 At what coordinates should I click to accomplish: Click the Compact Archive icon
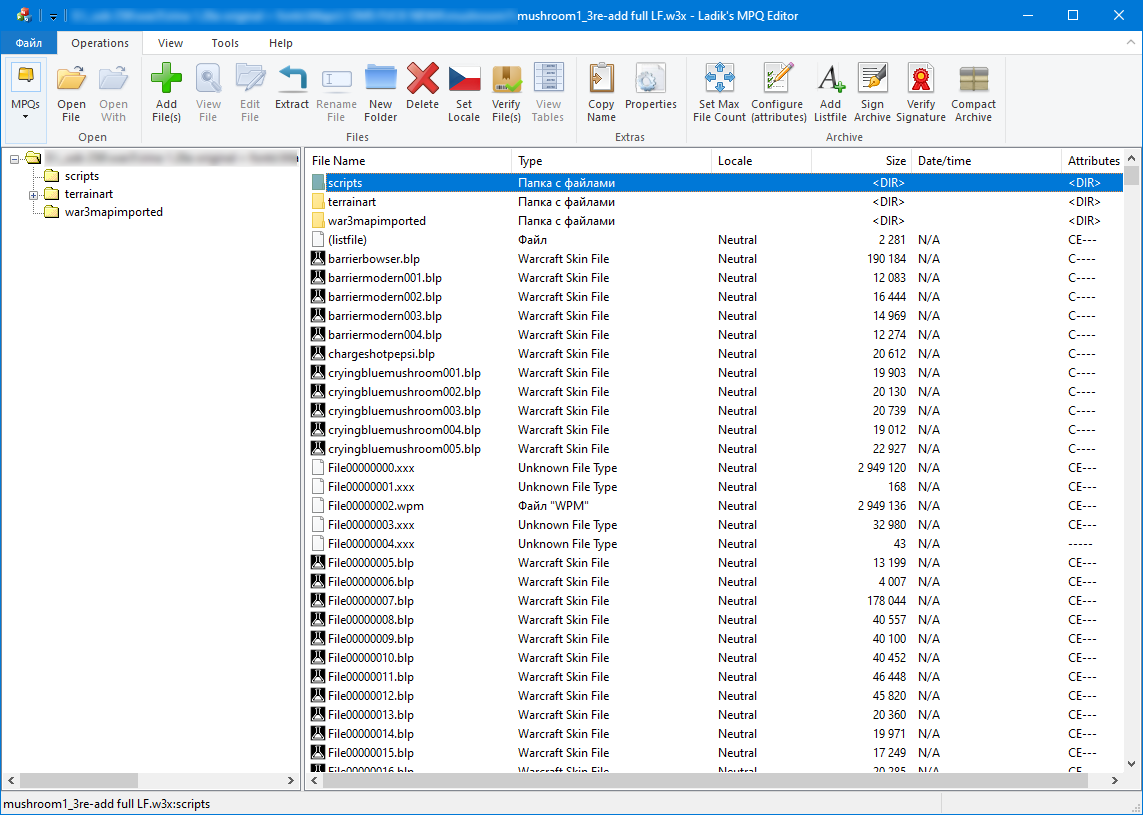pos(973,79)
